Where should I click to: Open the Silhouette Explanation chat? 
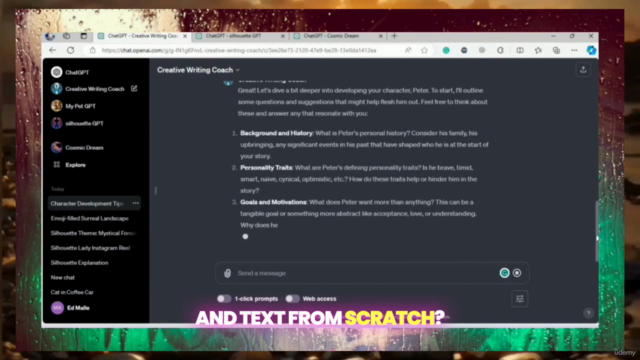(x=80, y=262)
